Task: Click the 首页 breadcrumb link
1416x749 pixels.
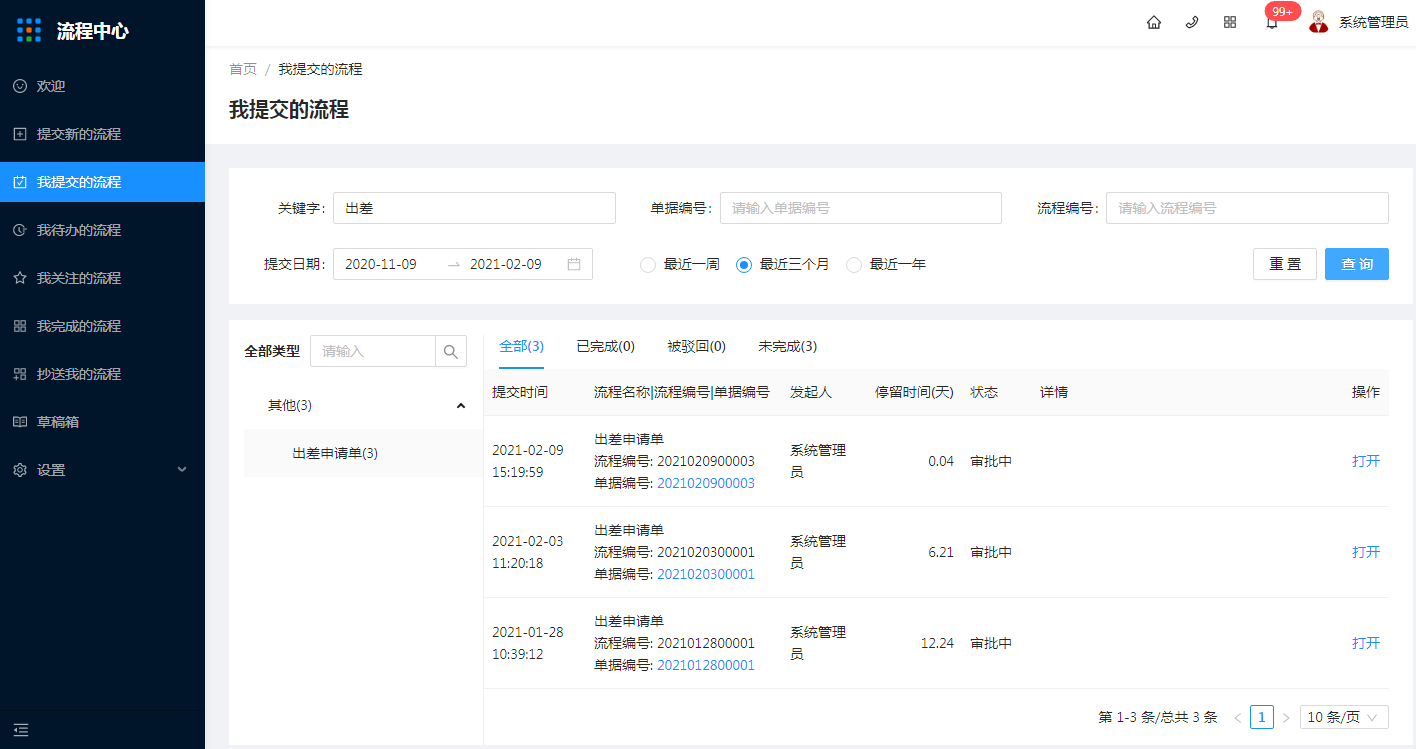Action: [243, 69]
